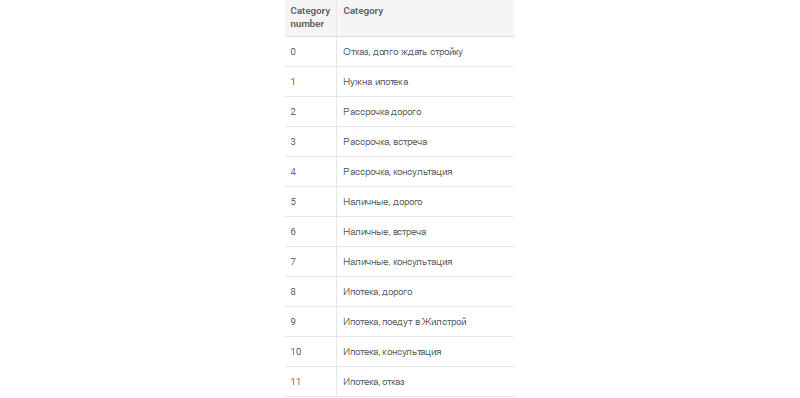800x398 pixels.
Task: Click the "Category number" column header
Action: coord(310,17)
